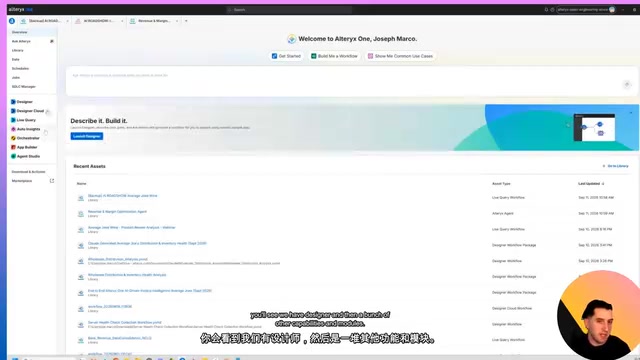Click the workflow preview thumbnail in banner
This screenshot has width=640, height=360.
click(594, 127)
